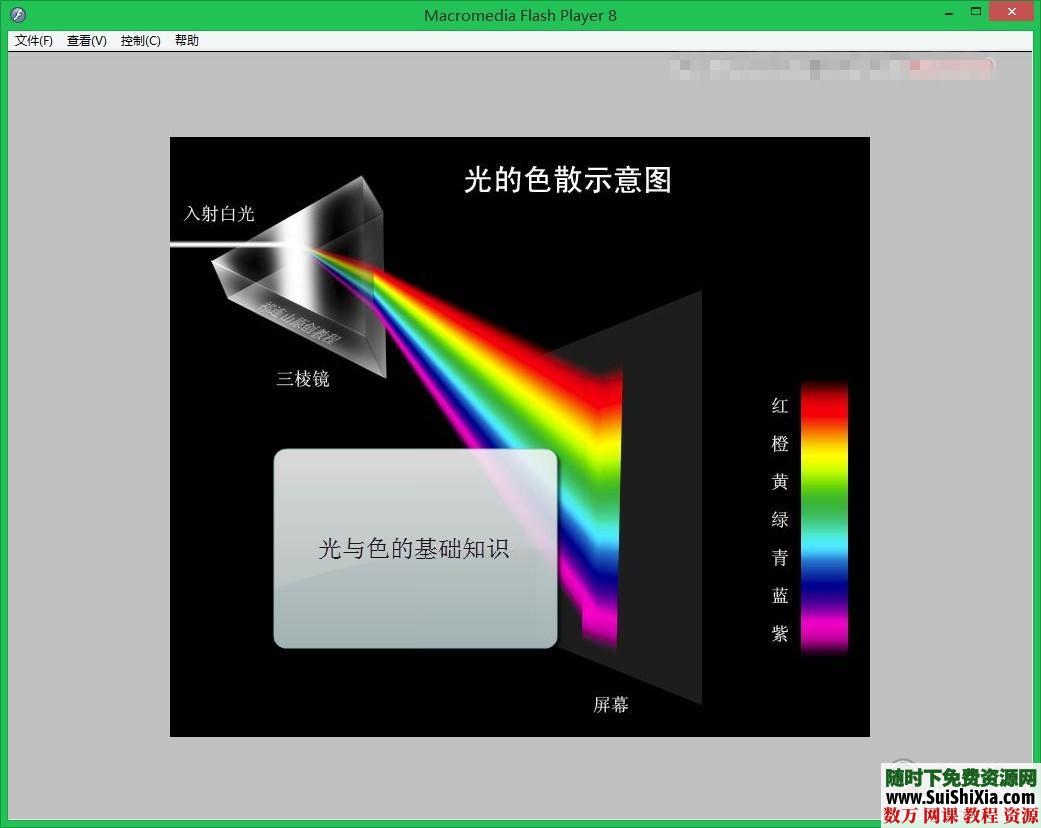Open the 帮助 menu
The width and height of the screenshot is (1041, 828).
pos(186,41)
